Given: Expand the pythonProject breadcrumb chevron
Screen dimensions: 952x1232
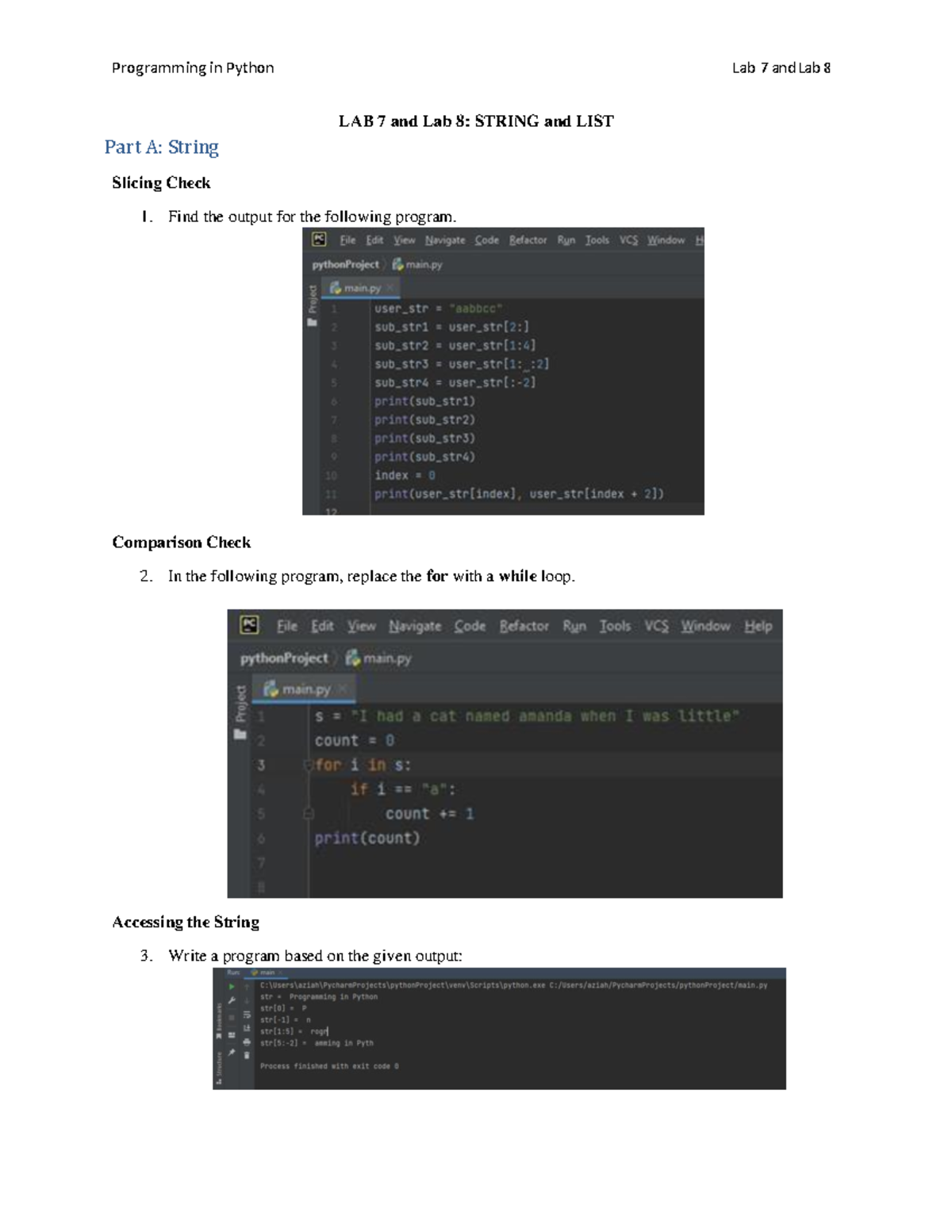Looking at the screenshot, I should pyautogui.click(x=336, y=658).
